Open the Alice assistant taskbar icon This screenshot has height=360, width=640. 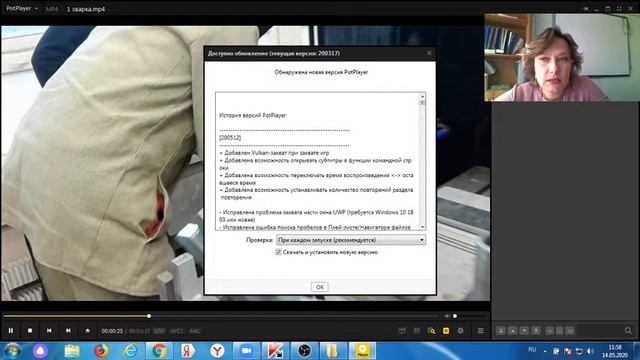click(40, 351)
